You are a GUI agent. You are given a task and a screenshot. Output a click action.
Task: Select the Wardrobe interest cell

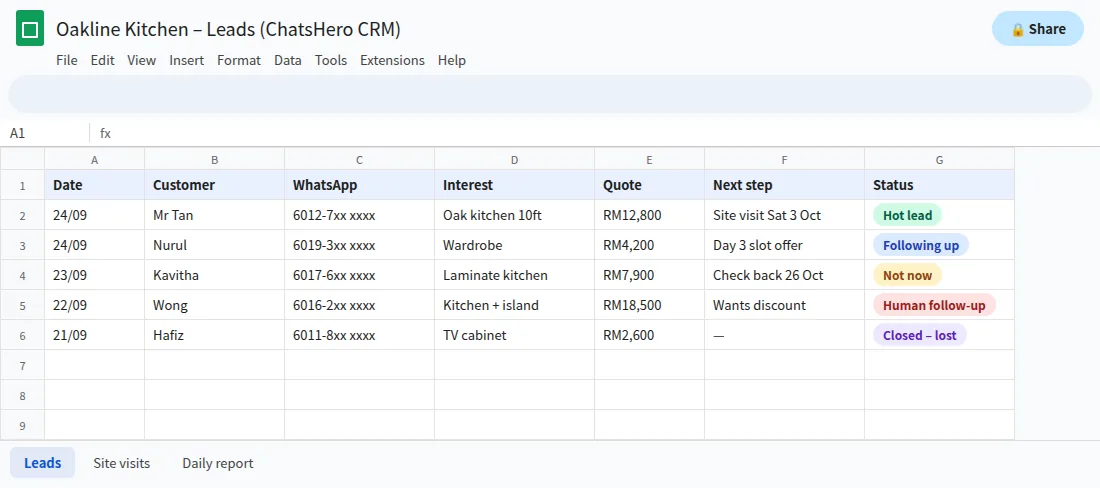(514, 245)
